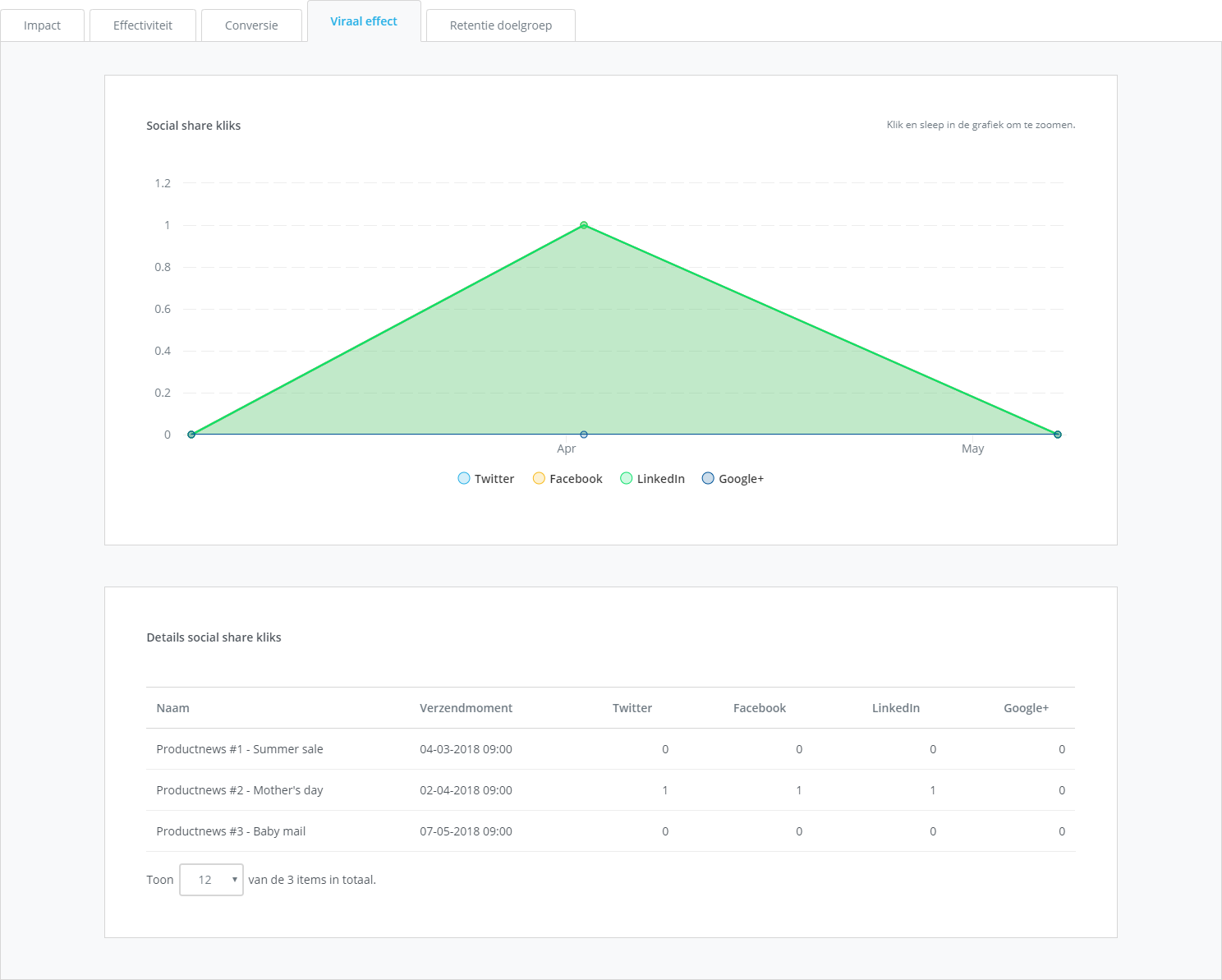Toggle the Facebook series in chart legend
This screenshot has width=1222, height=980.
click(x=567, y=479)
